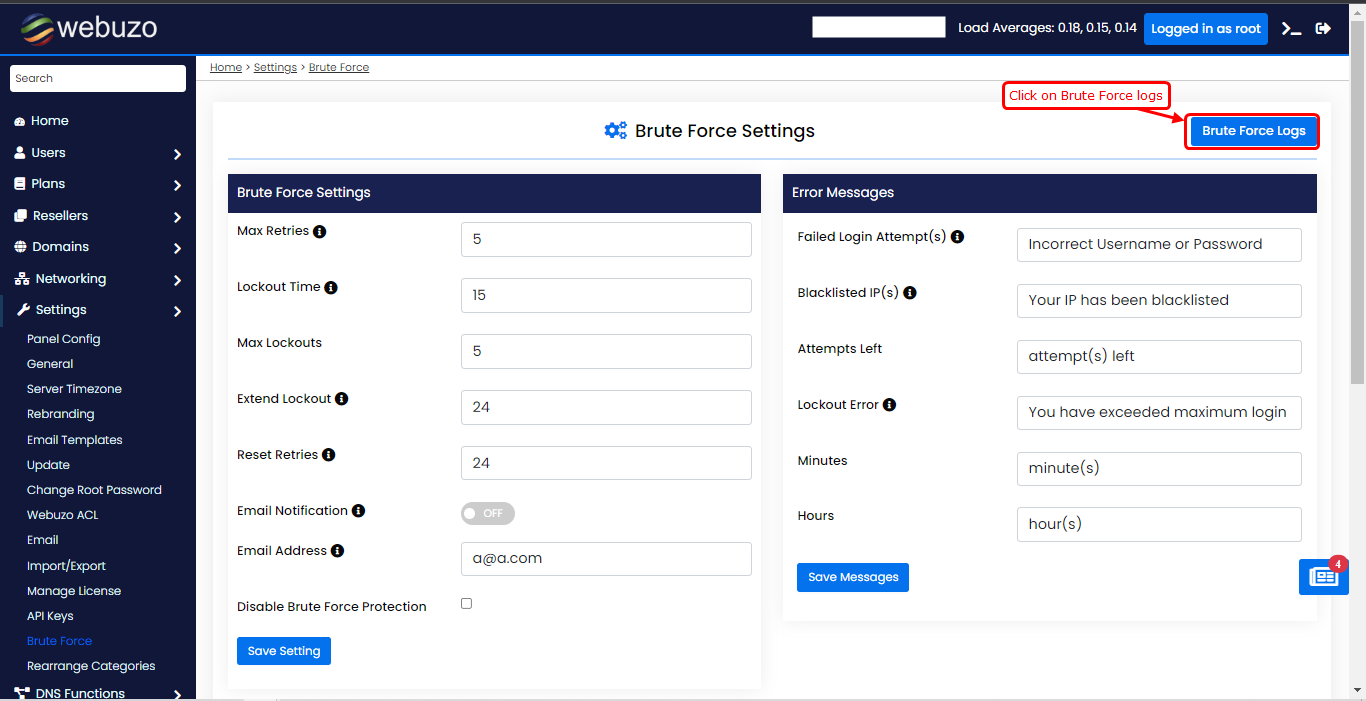Check Disable Brute Force Protection checkbox
Image resolution: width=1366 pixels, height=701 pixels.
point(466,604)
